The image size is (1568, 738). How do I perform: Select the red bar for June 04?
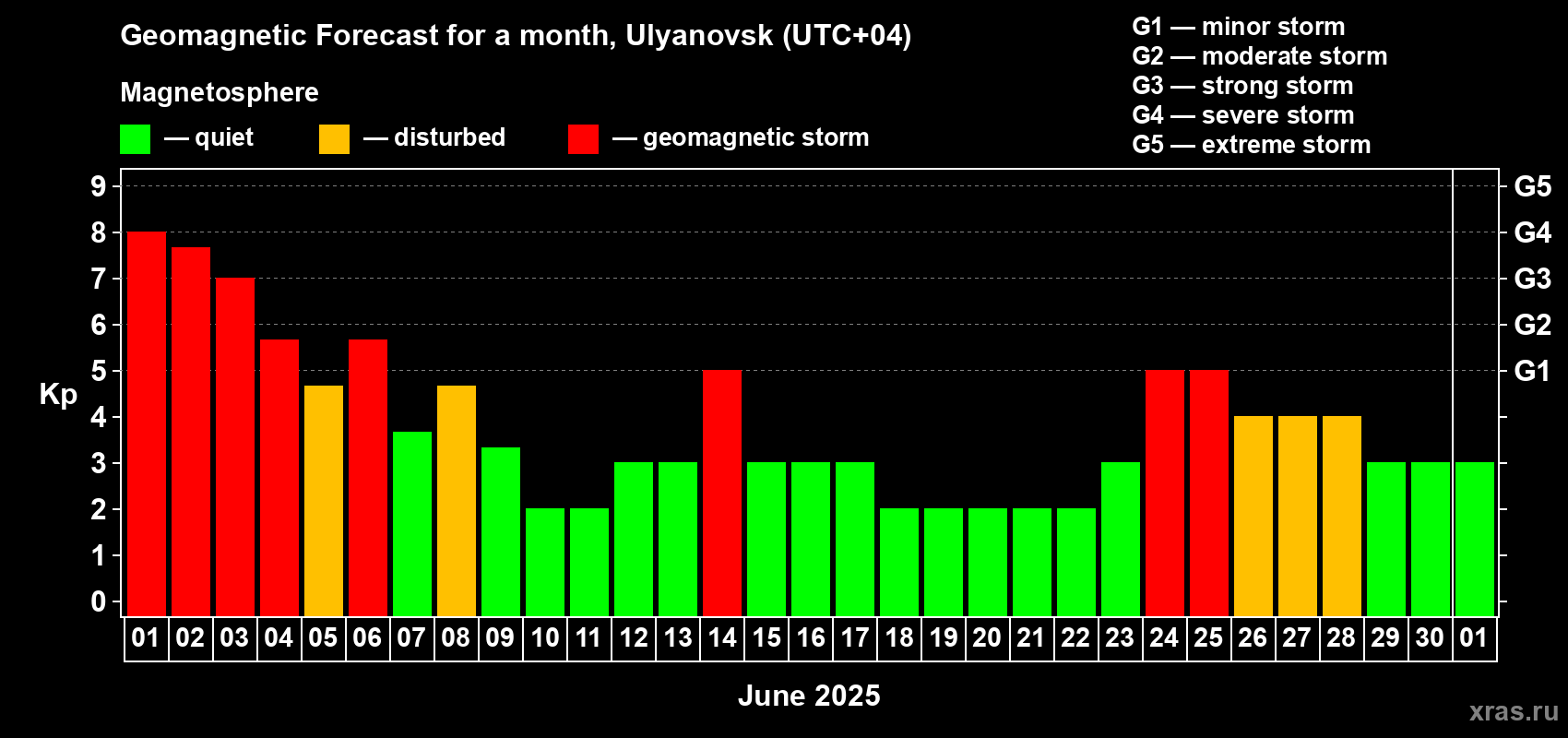tap(279, 478)
